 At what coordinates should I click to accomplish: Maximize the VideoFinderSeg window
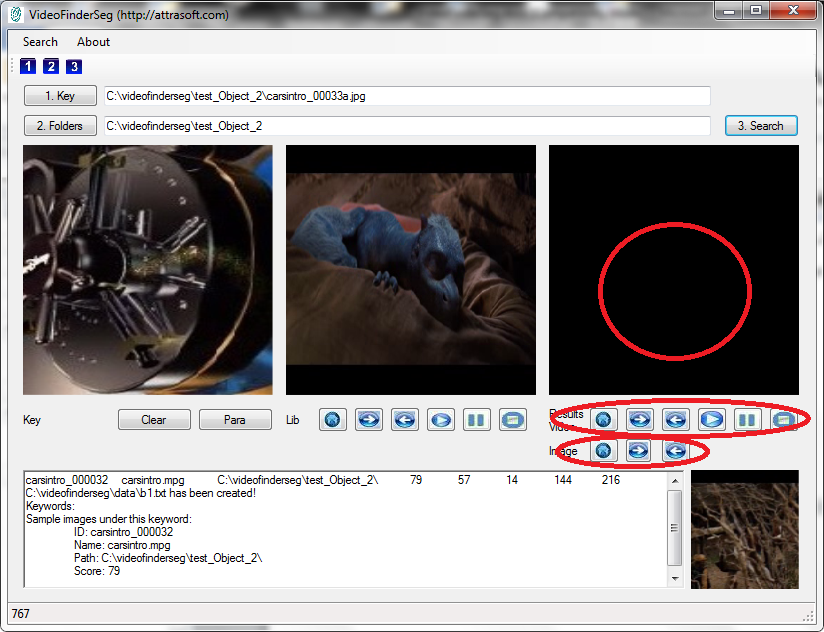click(756, 11)
